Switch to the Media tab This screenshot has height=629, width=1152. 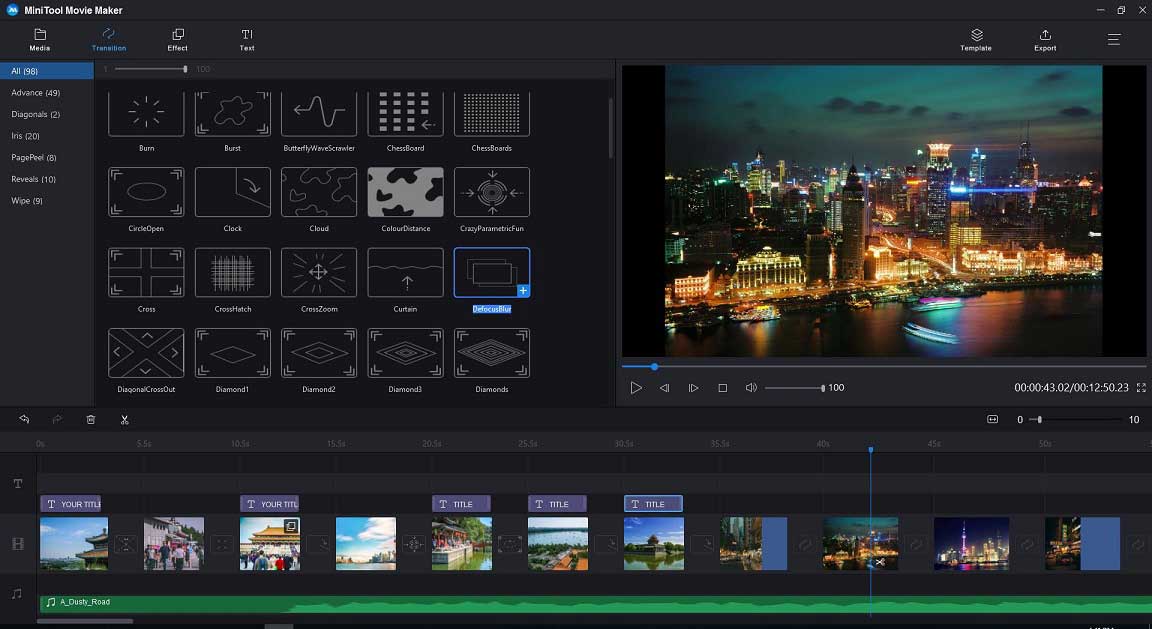39,39
